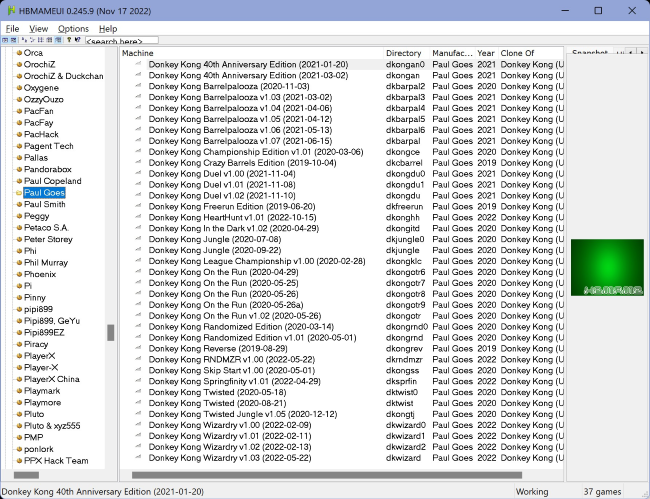Click the folder icon beside PacHack
This screenshot has height=499, width=650.
coord(19,134)
